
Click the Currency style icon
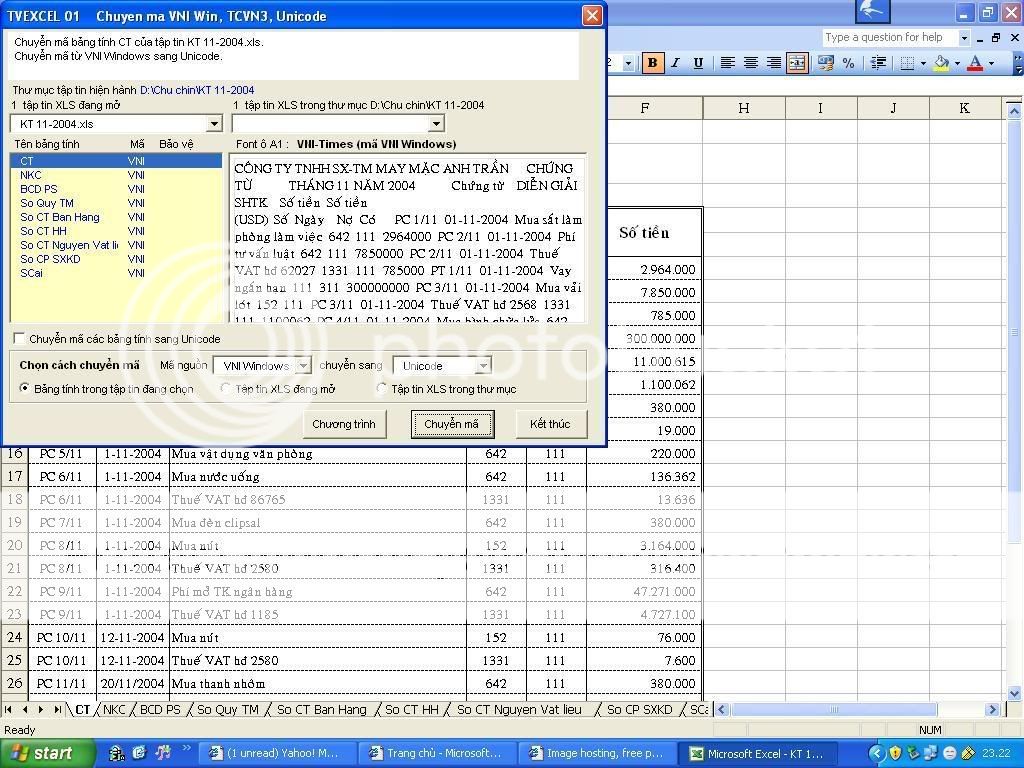(826, 63)
